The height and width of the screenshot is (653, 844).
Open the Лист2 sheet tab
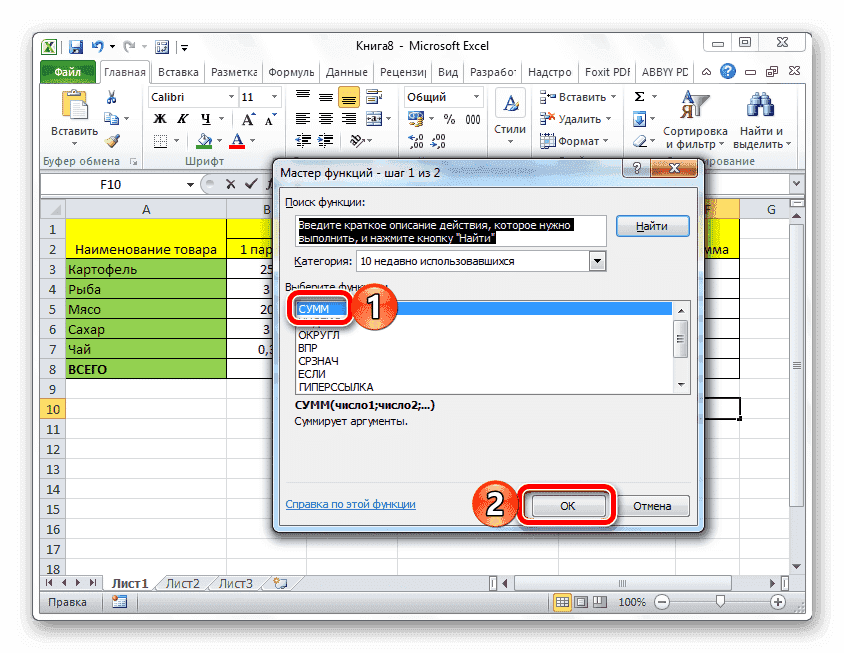(x=182, y=583)
